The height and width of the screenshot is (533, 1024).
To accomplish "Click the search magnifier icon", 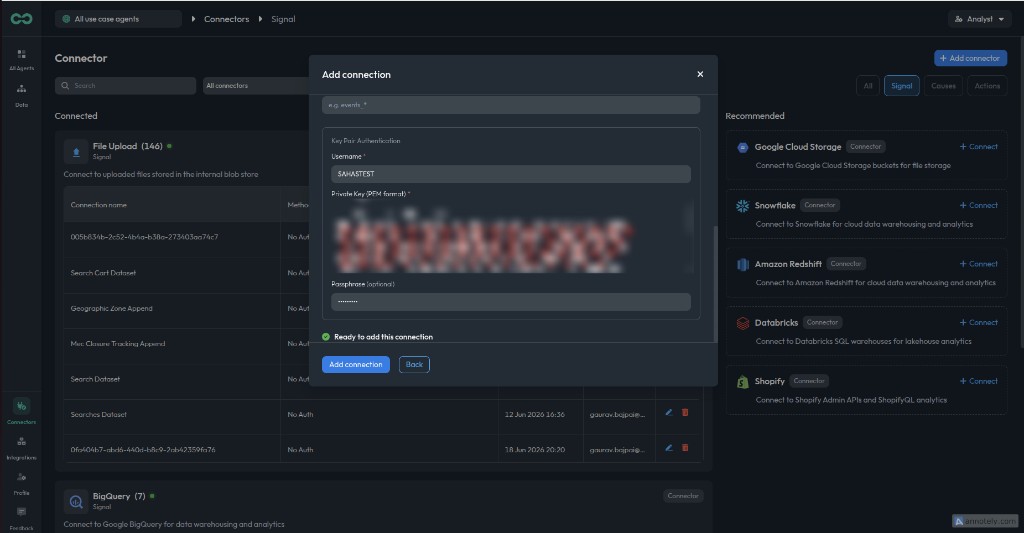I will click(x=65, y=86).
